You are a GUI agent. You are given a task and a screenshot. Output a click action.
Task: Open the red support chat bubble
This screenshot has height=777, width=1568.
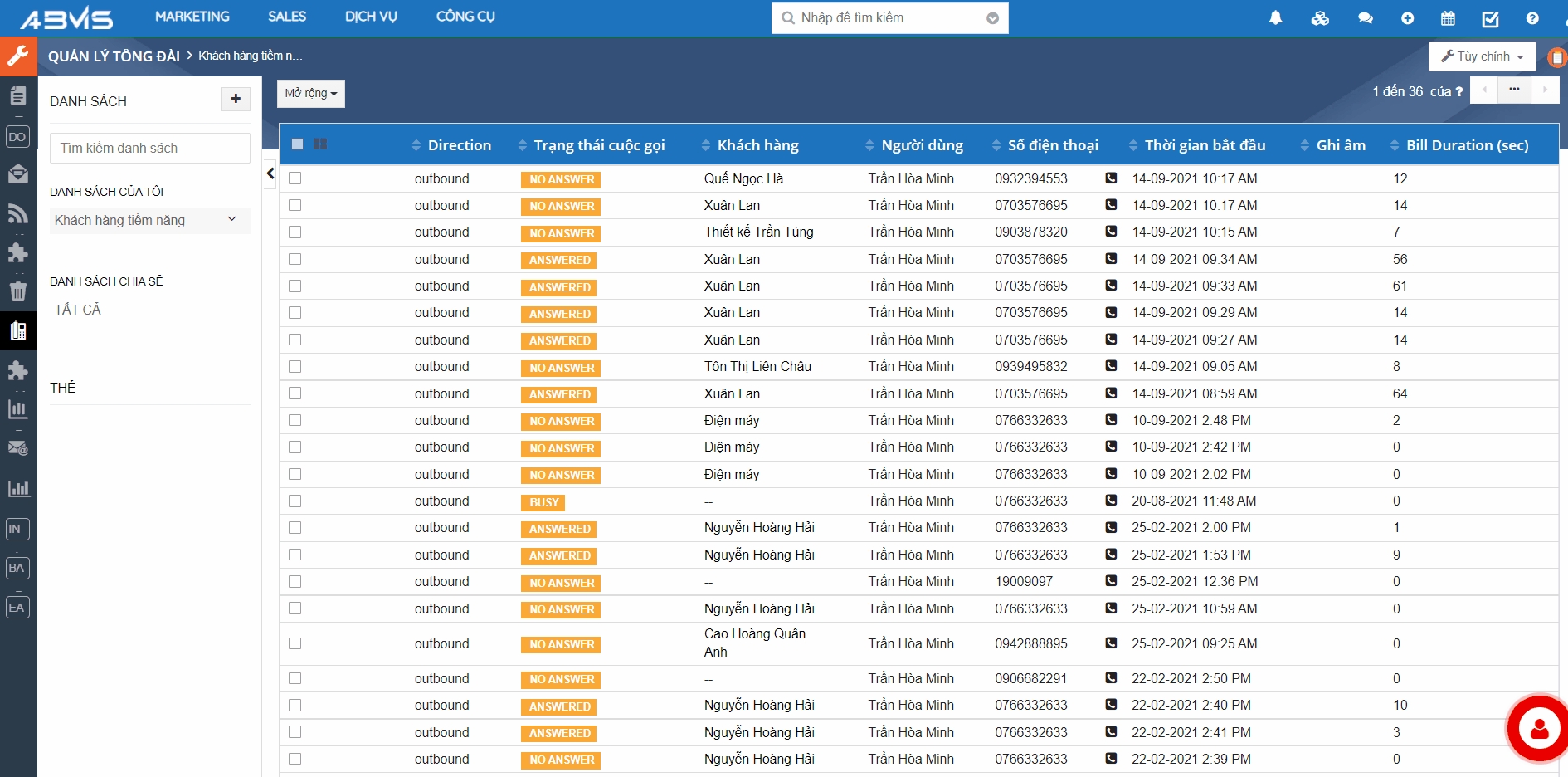click(1539, 729)
